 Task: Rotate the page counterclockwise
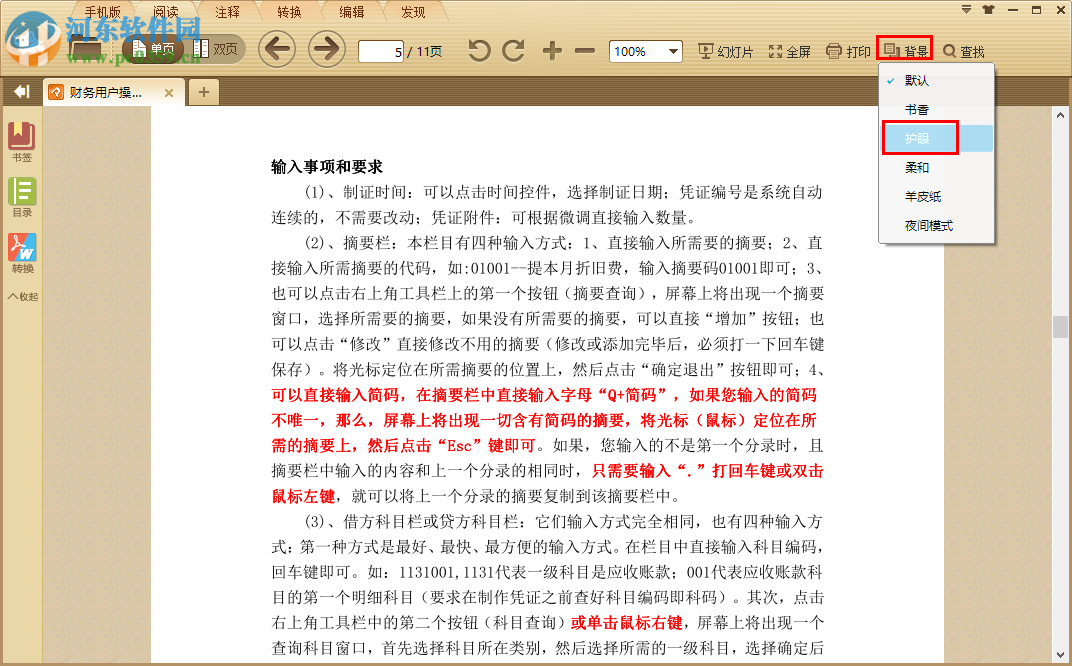pos(479,51)
